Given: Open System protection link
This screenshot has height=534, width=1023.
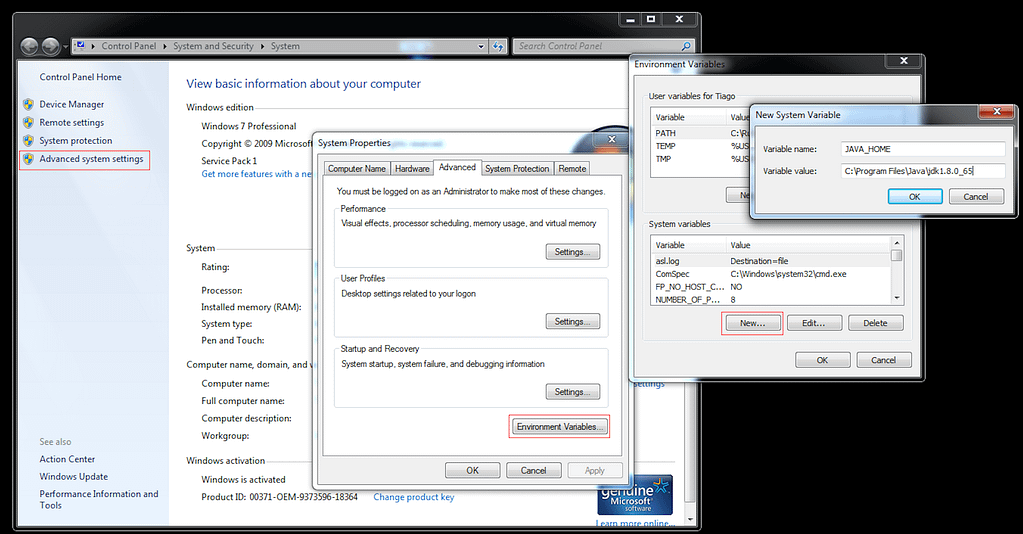Looking at the screenshot, I should (x=76, y=141).
